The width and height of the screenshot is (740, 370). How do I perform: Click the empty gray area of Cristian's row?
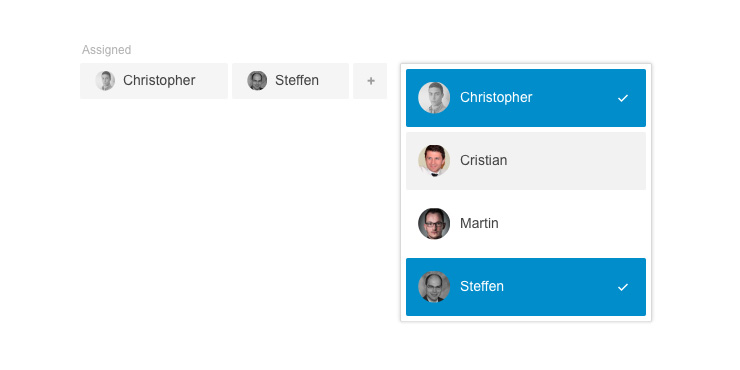(576, 161)
